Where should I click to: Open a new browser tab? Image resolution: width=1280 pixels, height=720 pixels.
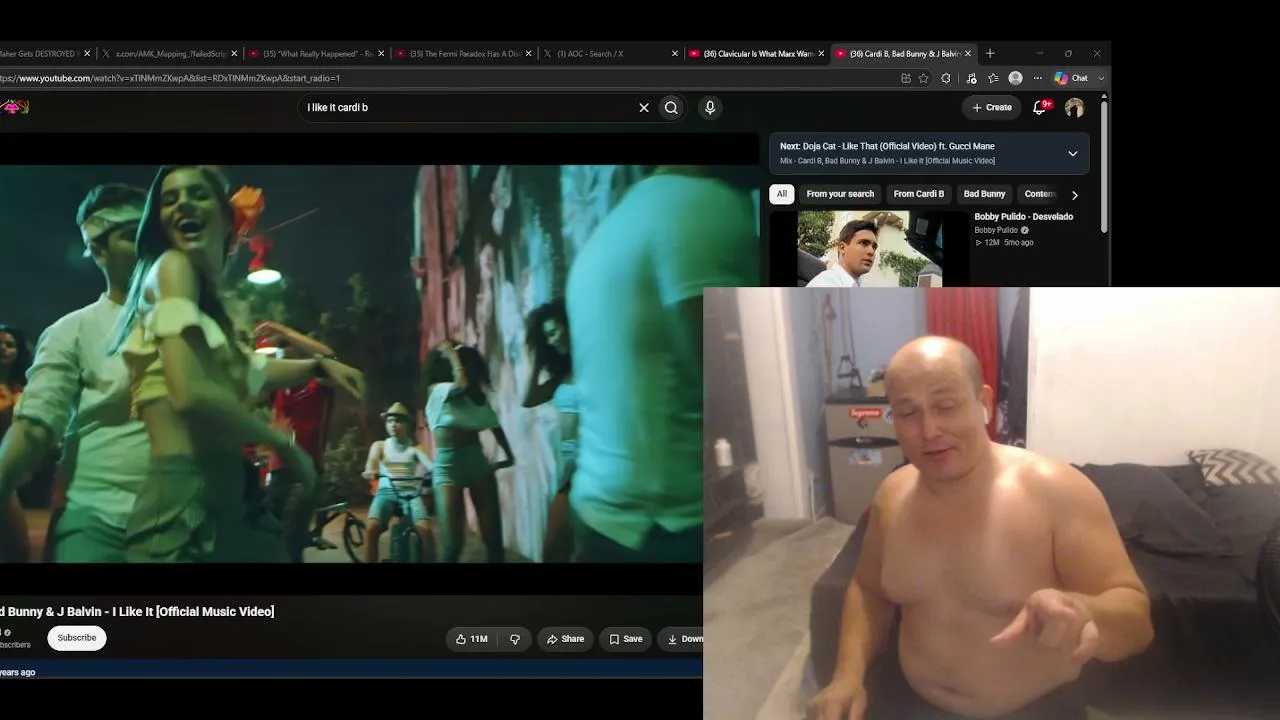pyautogui.click(x=990, y=54)
